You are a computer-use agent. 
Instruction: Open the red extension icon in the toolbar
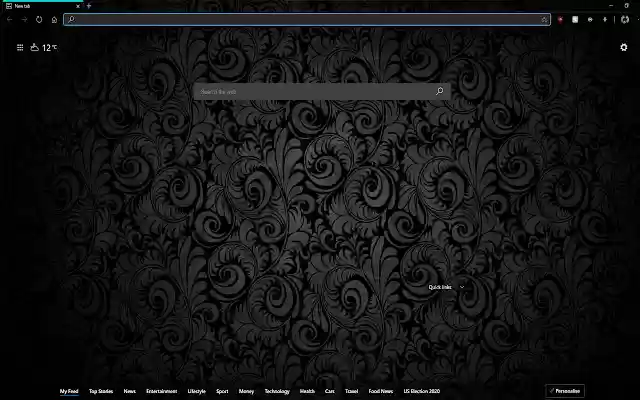(560, 20)
